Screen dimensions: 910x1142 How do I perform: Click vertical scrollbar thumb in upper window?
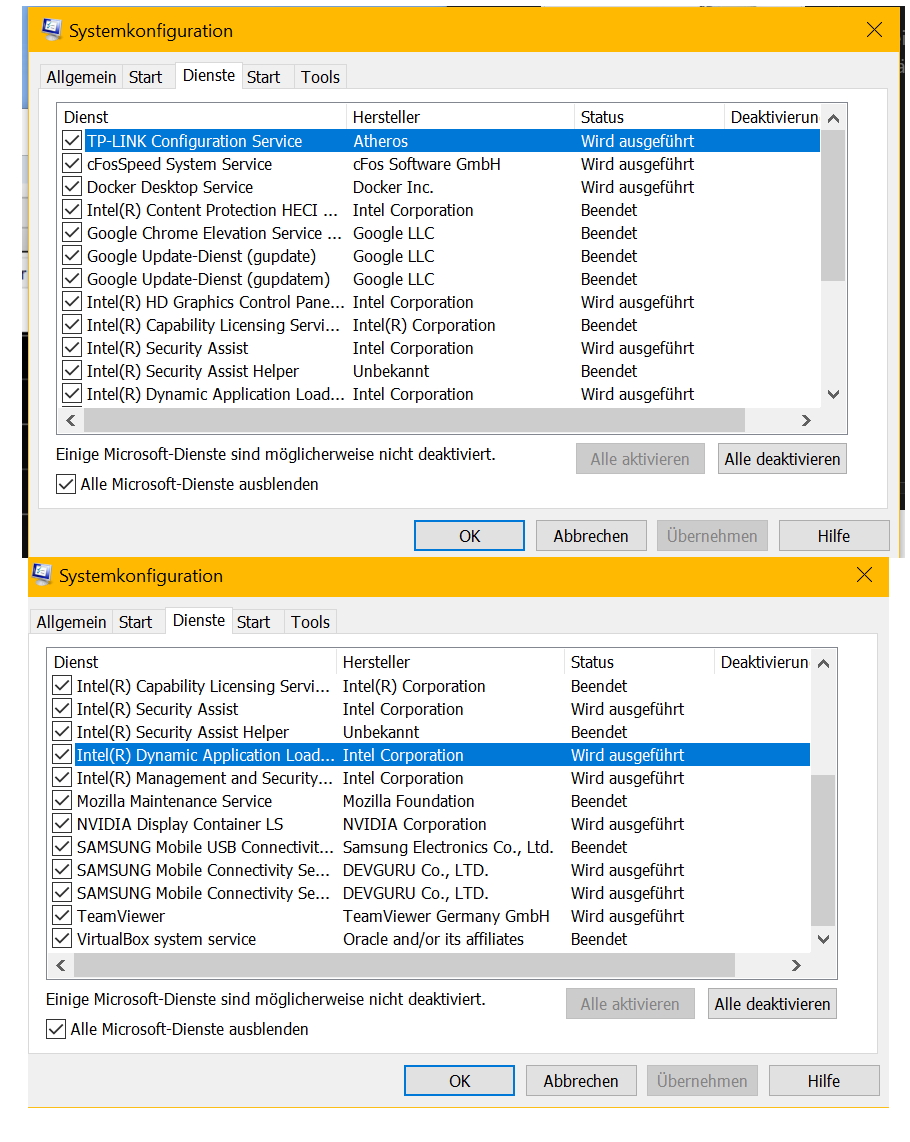pyautogui.click(x=833, y=205)
